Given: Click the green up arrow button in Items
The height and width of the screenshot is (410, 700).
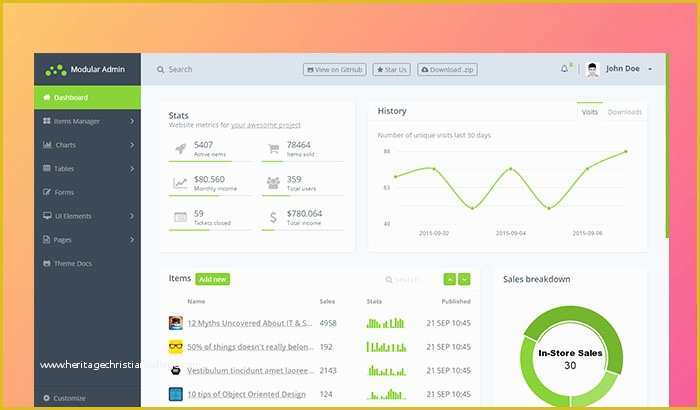Looking at the screenshot, I should 450,280.
